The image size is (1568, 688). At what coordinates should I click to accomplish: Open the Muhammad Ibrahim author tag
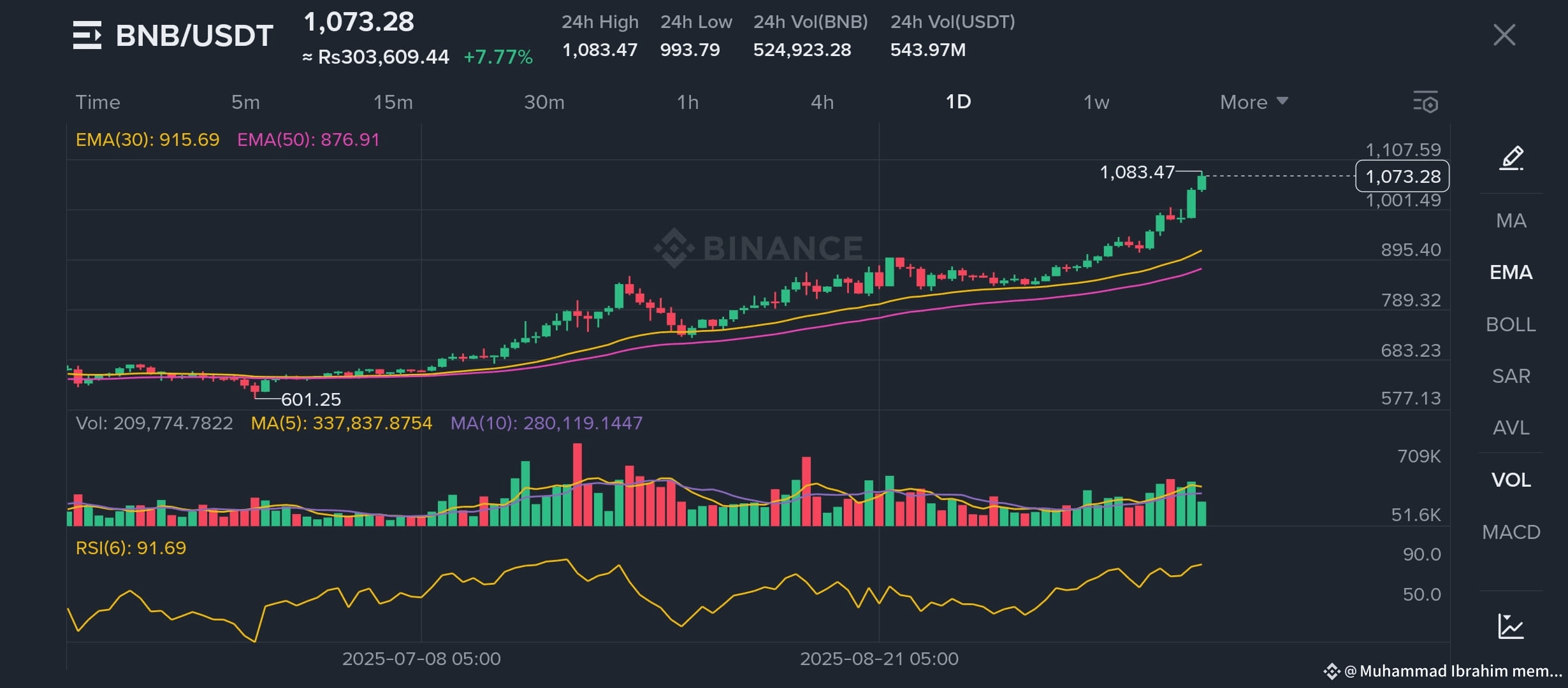(1443, 671)
